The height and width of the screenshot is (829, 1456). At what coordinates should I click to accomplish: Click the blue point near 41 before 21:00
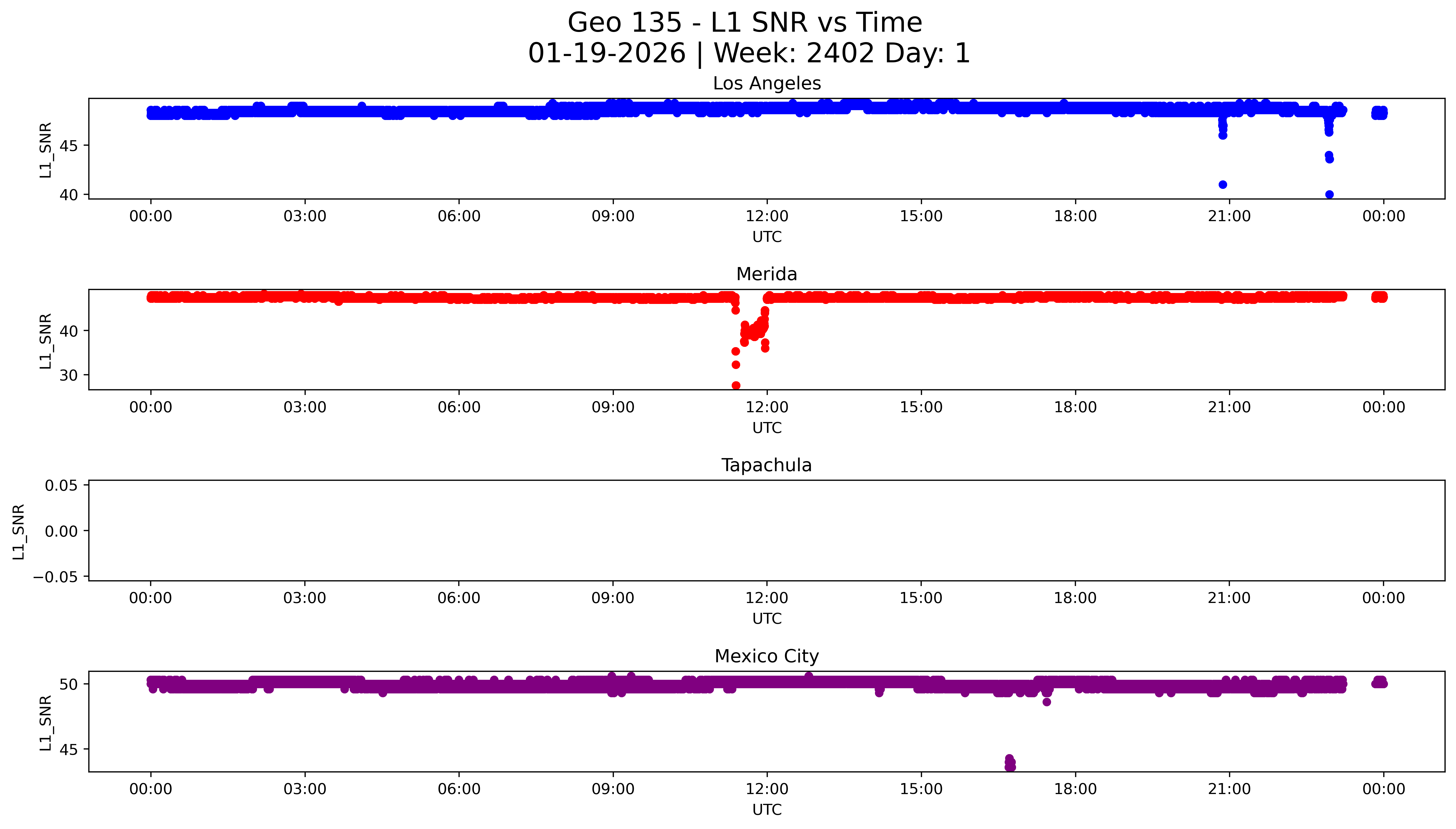coord(1222,184)
